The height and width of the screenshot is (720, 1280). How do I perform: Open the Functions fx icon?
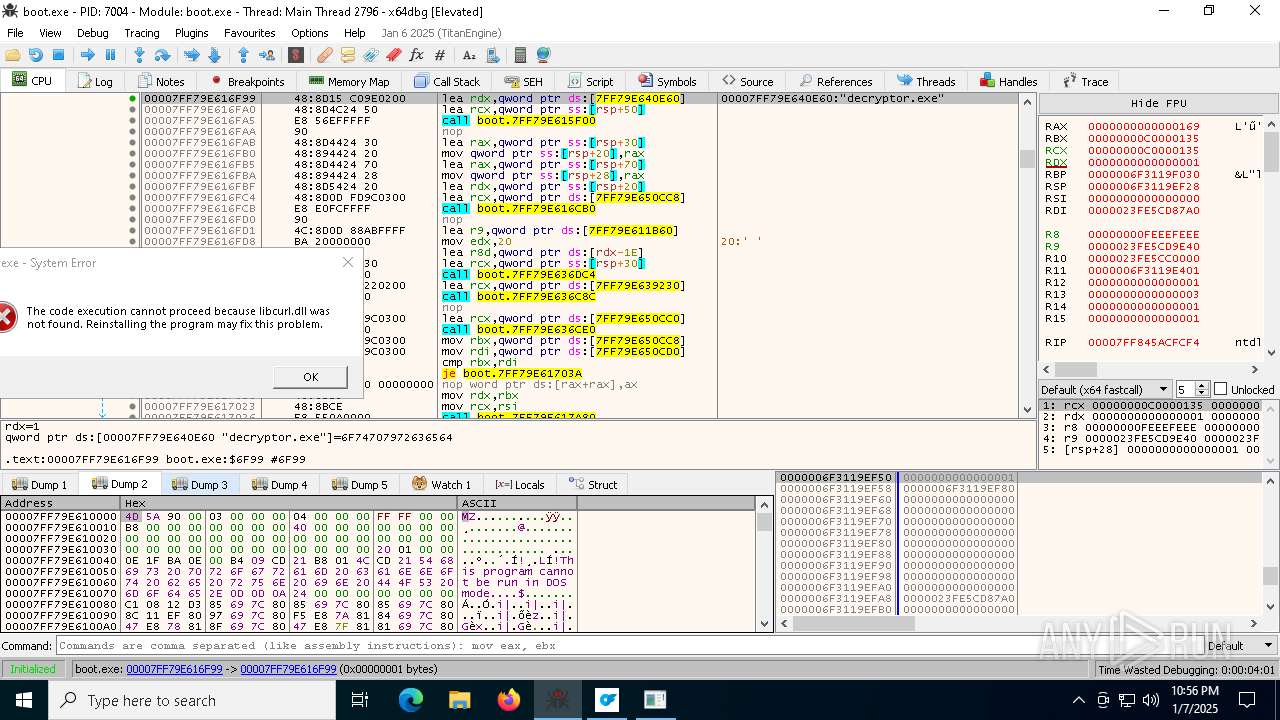417,55
